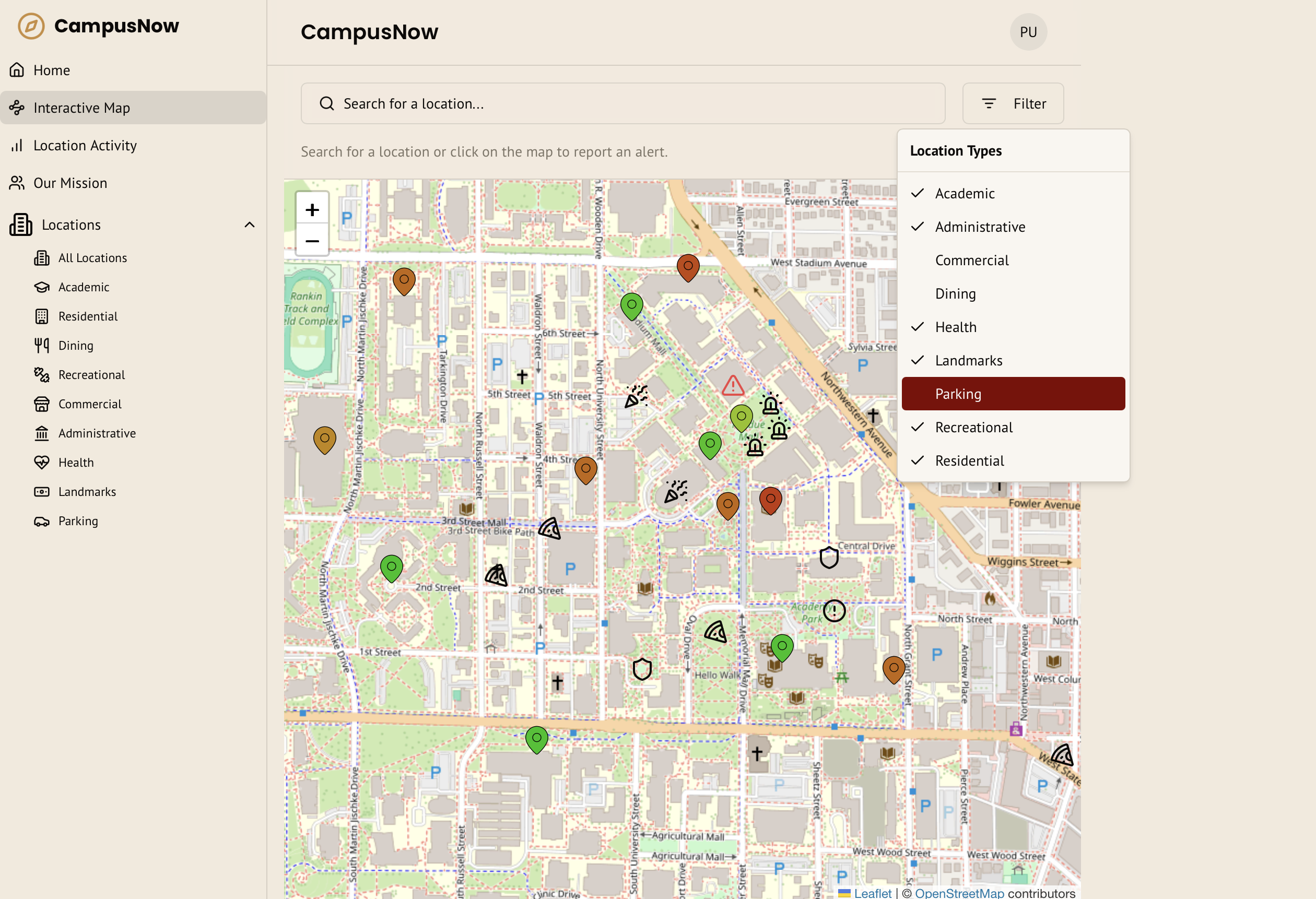This screenshot has height=899, width=1316.
Task: Zoom out the map with minus button
Action: pyautogui.click(x=312, y=241)
